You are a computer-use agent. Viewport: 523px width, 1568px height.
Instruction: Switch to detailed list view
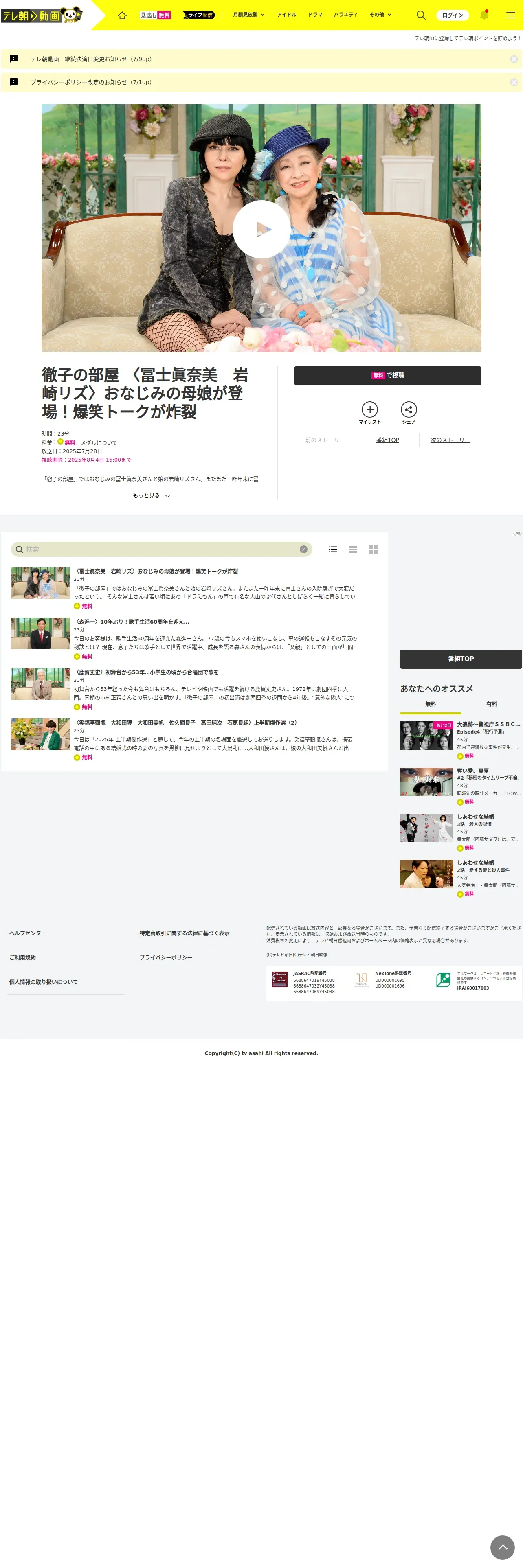tap(333, 549)
